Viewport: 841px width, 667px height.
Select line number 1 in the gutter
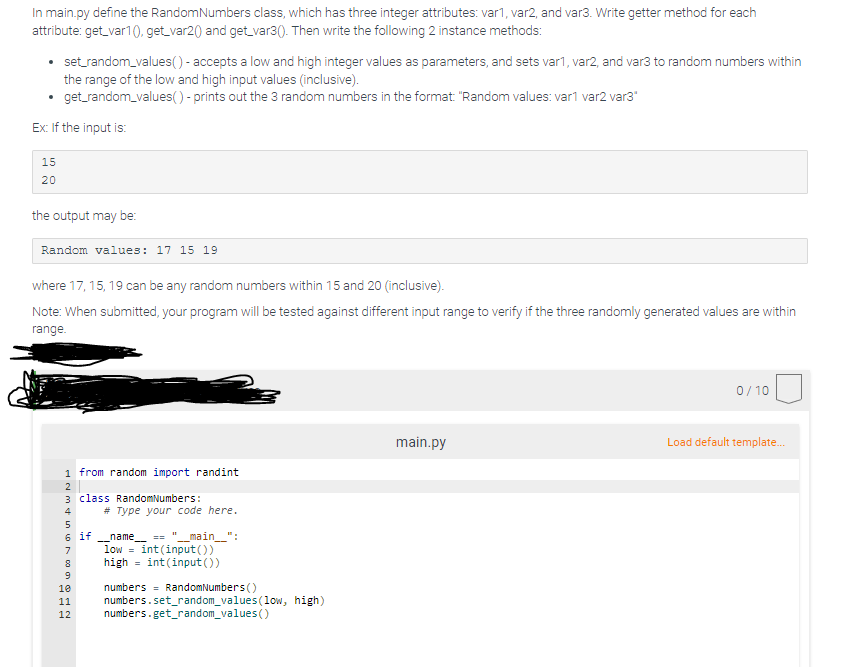coord(65,471)
